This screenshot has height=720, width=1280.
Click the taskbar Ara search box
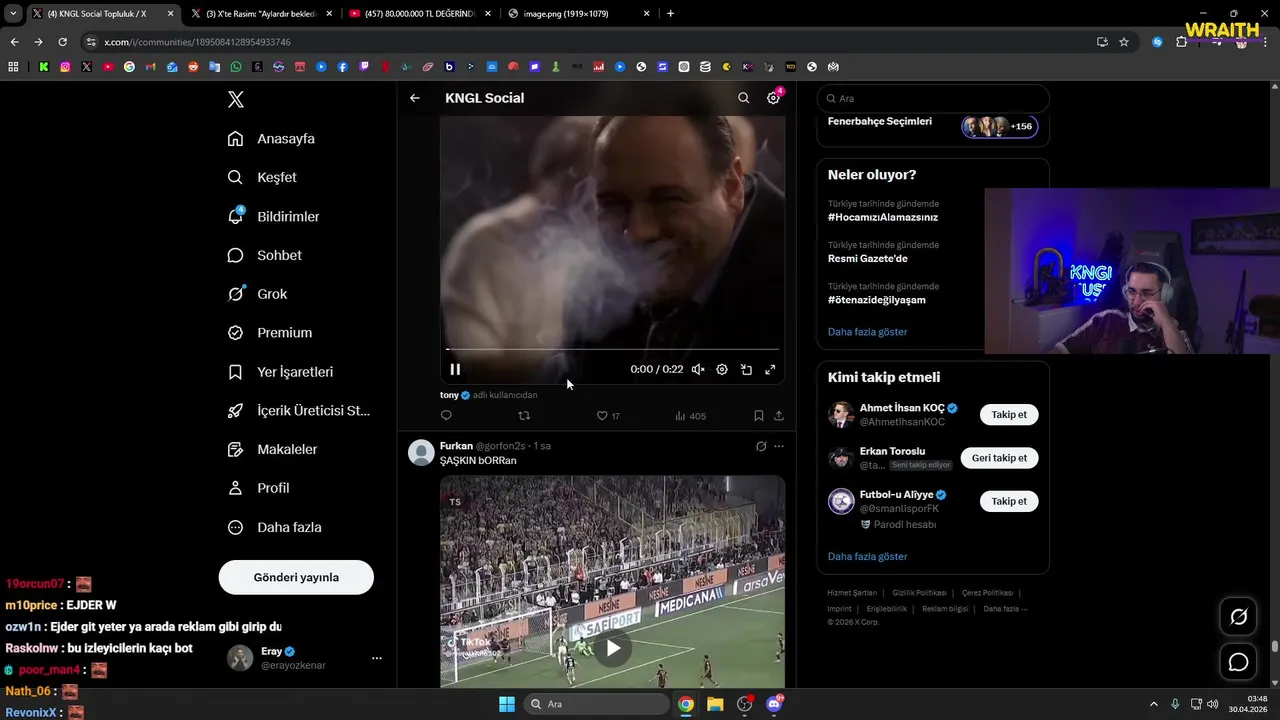click(597, 704)
